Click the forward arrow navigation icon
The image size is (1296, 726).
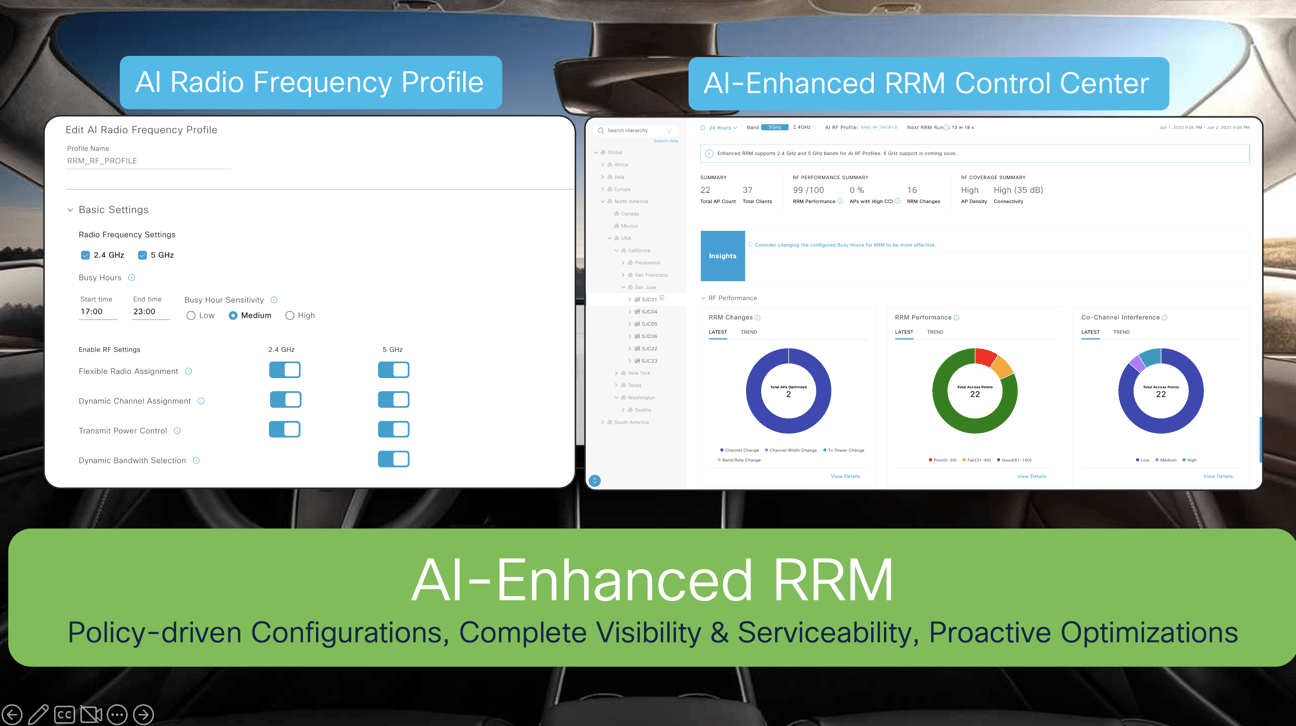click(143, 714)
